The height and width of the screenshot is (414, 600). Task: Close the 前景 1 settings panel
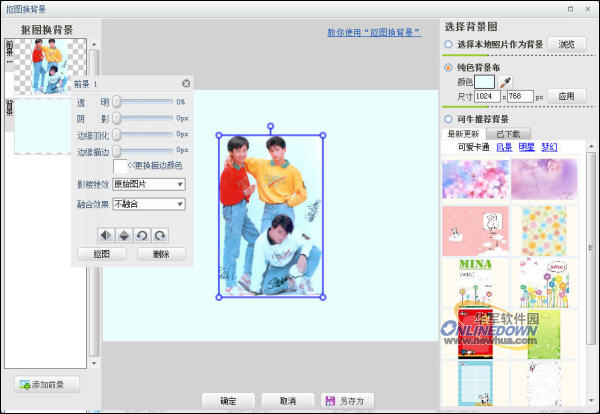(x=186, y=84)
